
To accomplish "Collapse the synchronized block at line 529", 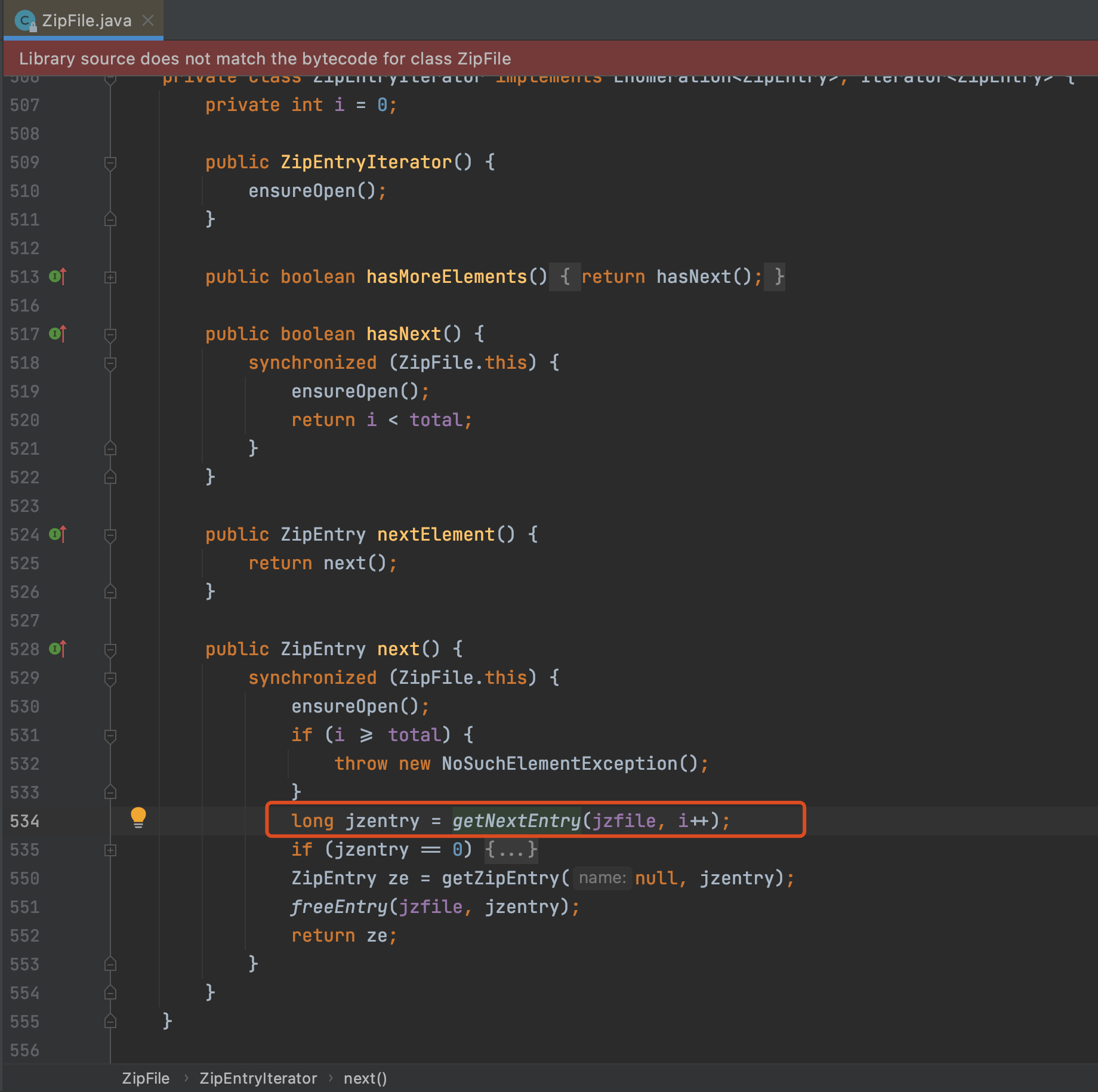I will click(110, 678).
